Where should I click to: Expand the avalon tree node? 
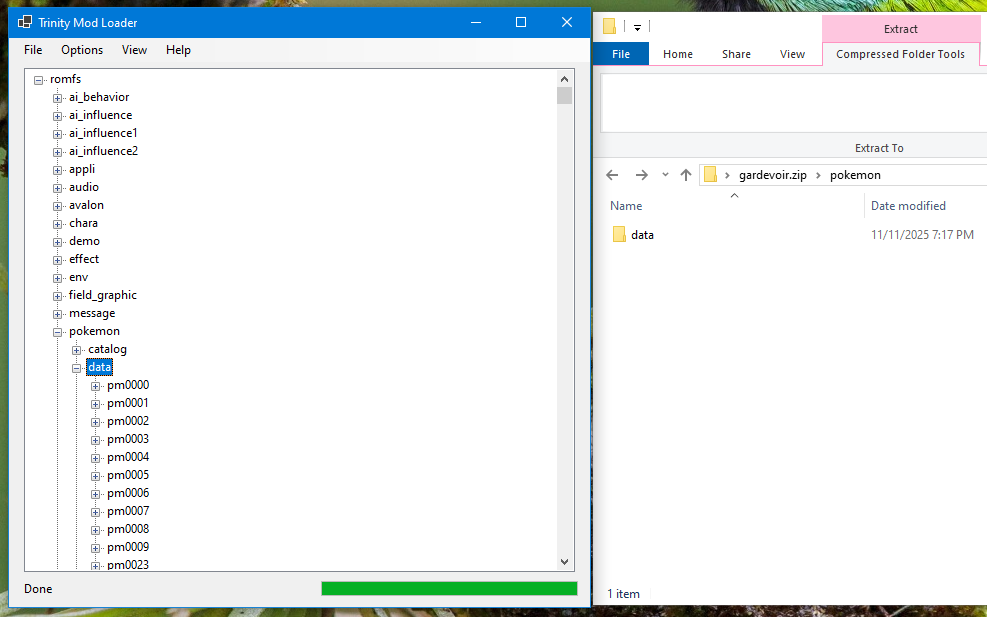57,206
